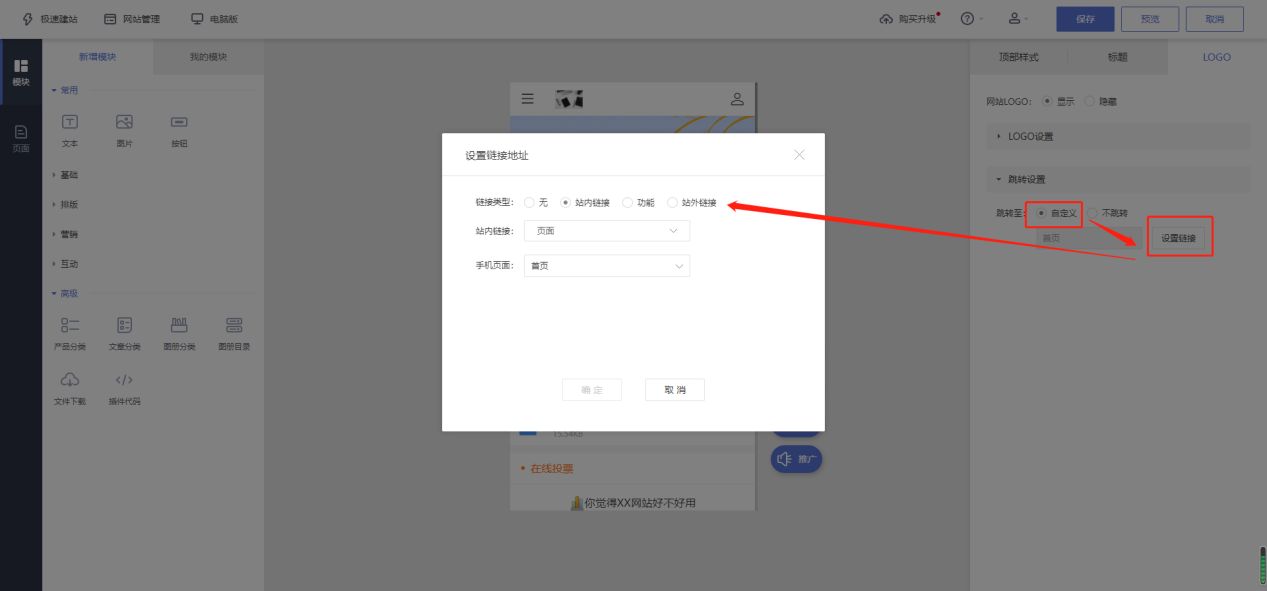
Task: Add the 文本 text module icon
Action: click(70, 121)
